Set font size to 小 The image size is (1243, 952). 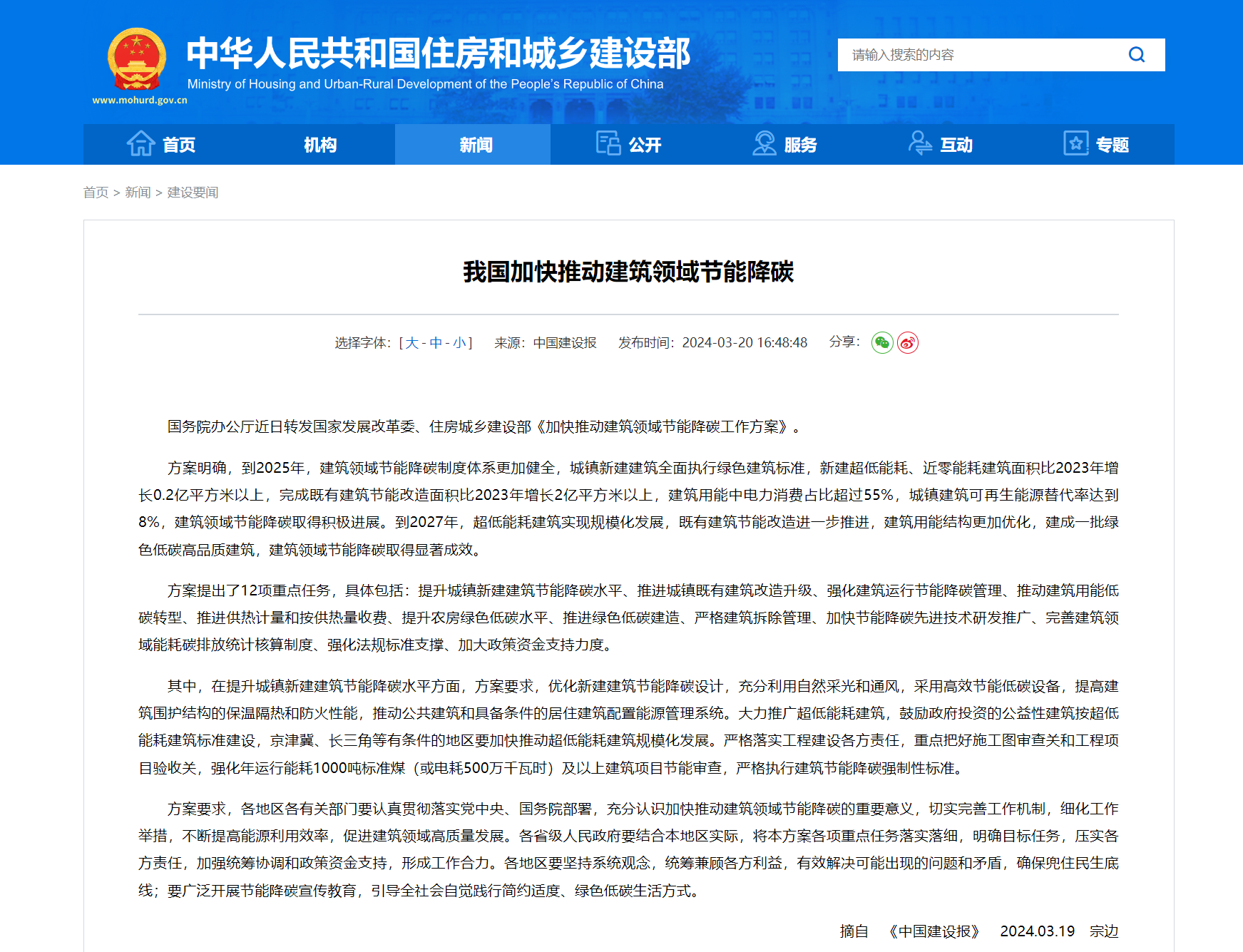(x=459, y=343)
